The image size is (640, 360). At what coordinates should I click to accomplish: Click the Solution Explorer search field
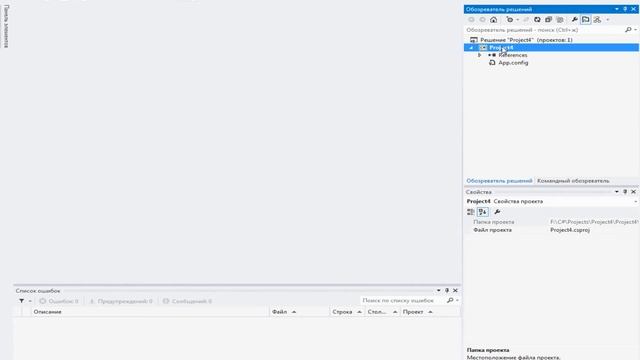click(544, 30)
